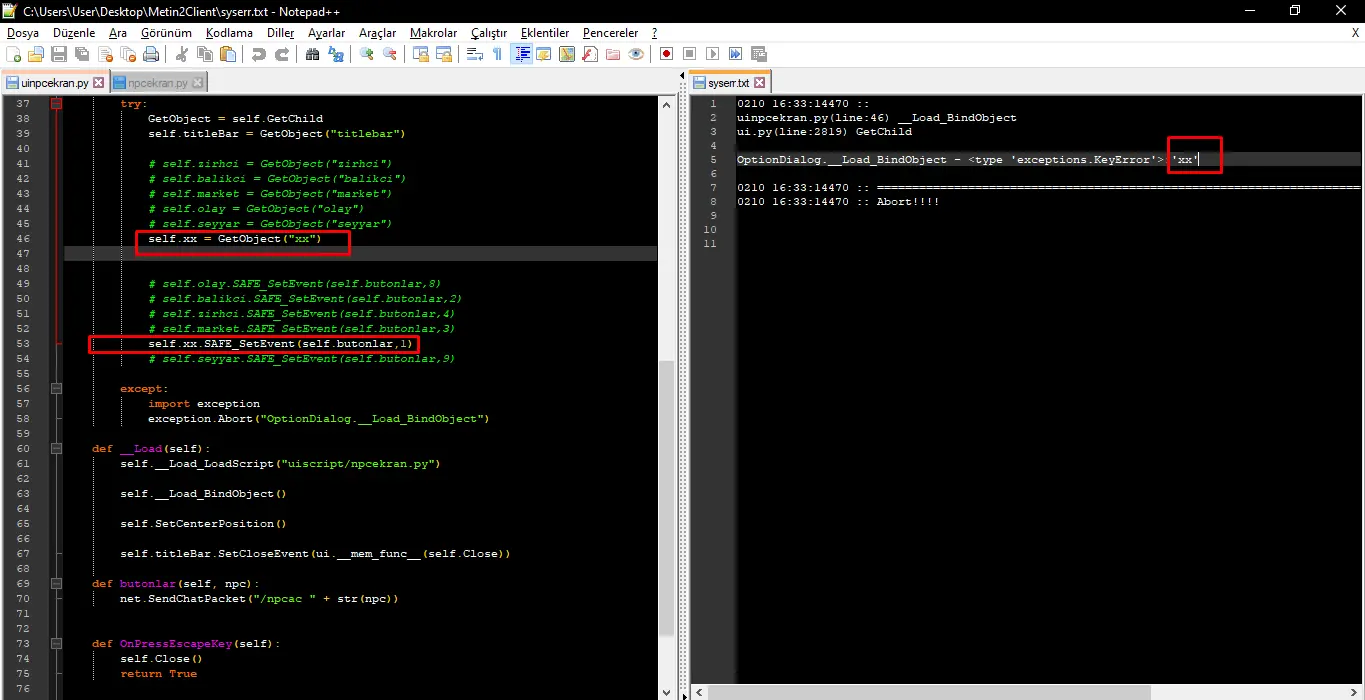Open Find with the binoculars icon

pos(312,54)
